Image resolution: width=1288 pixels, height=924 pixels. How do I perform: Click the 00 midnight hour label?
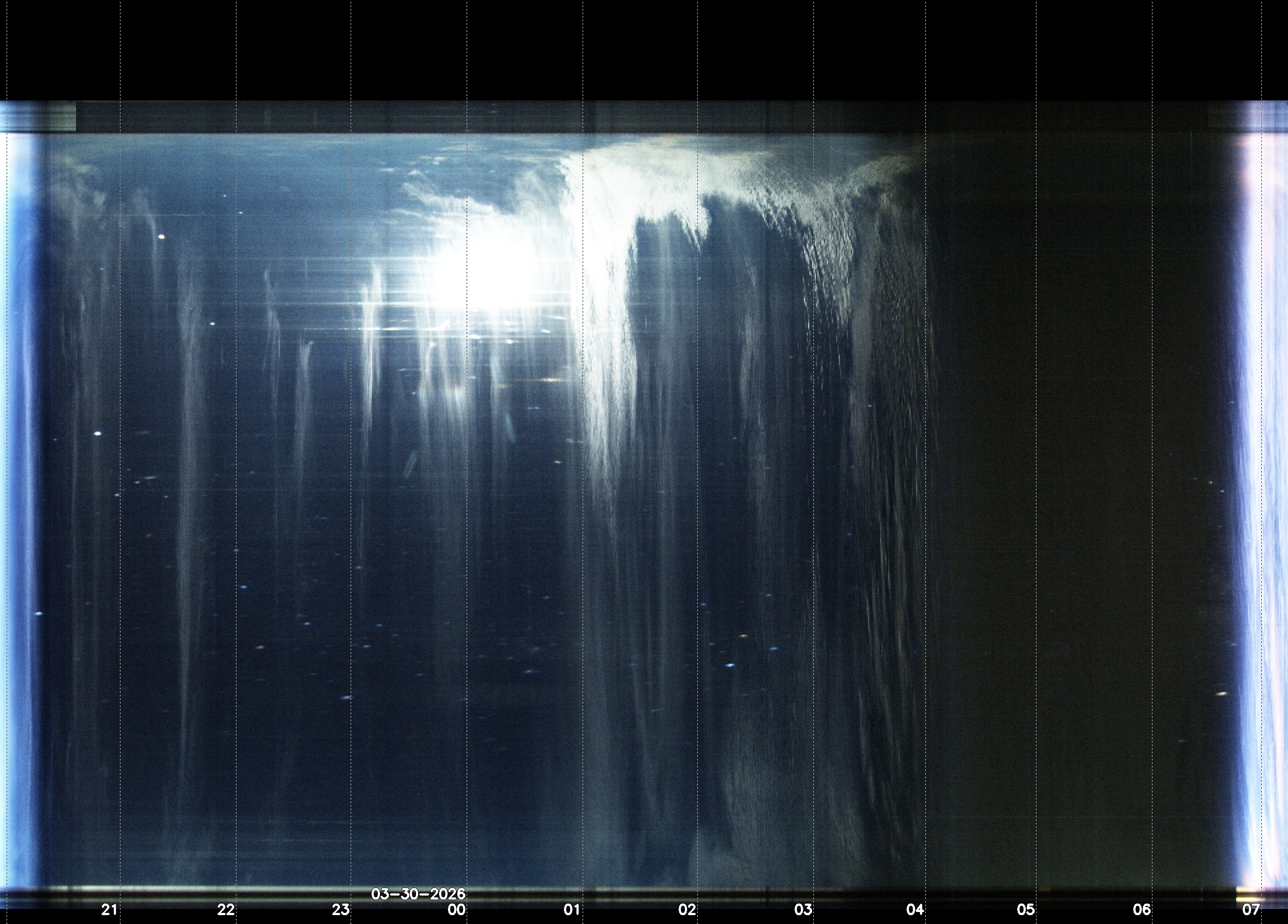click(x=456, y=910)
